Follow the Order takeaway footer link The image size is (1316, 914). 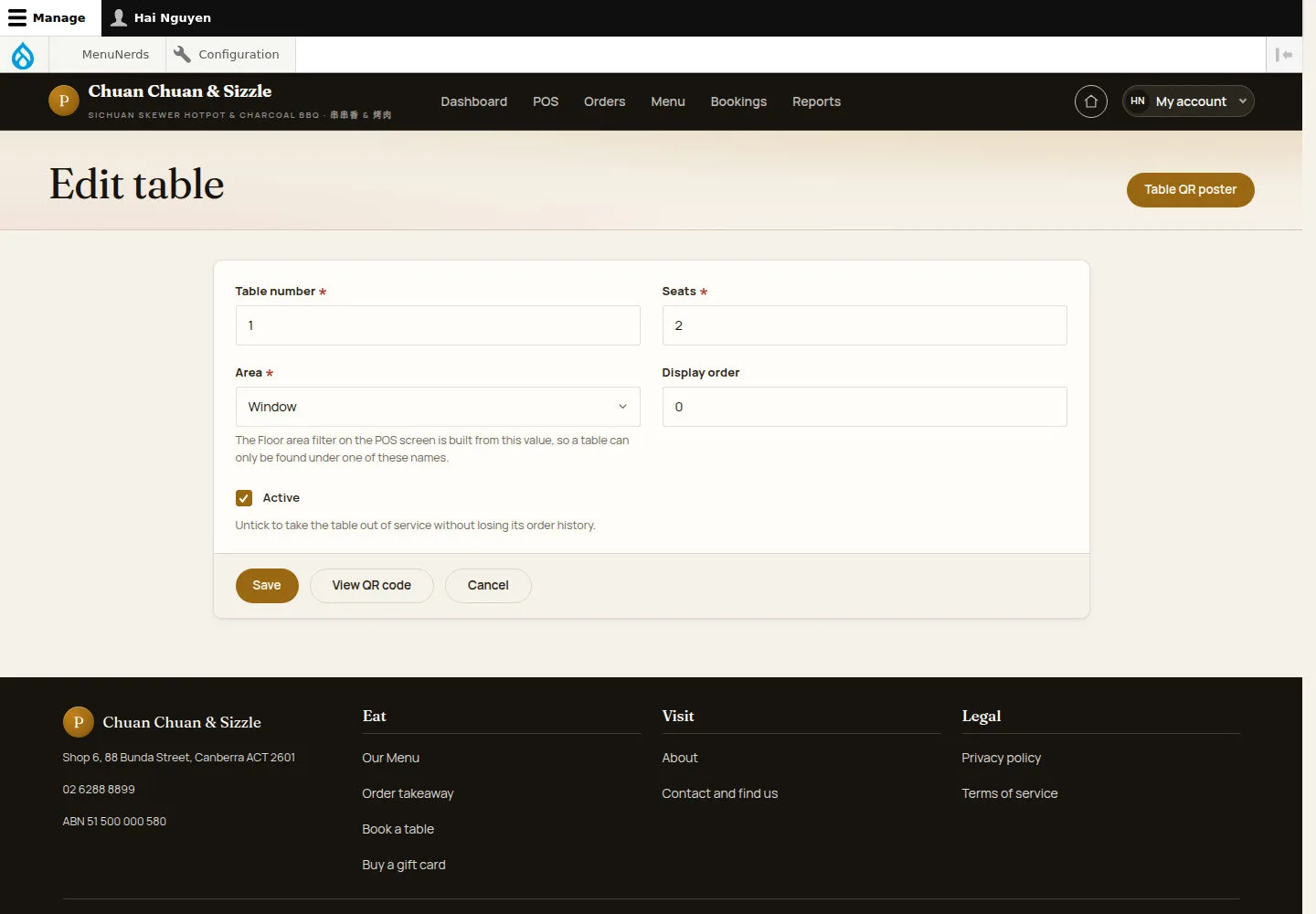pos(408,793)
